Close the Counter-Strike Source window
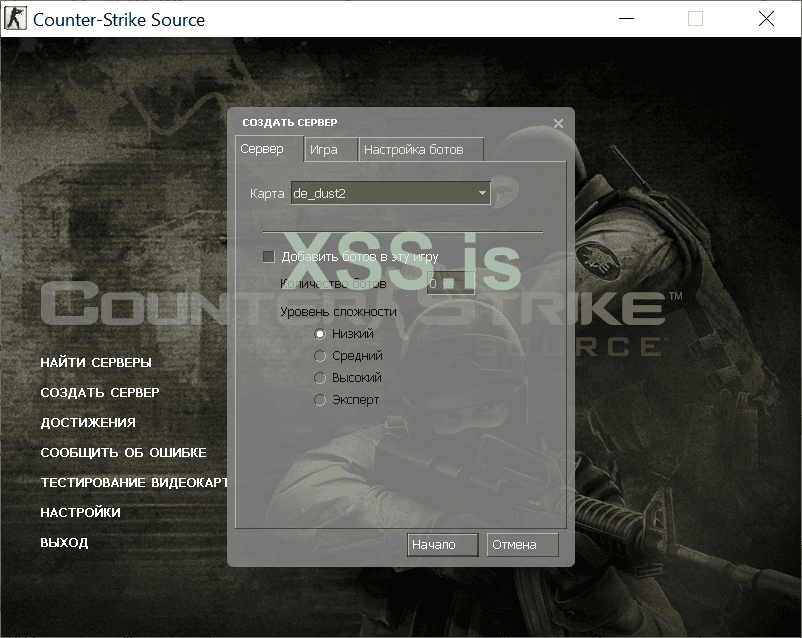Screen dimensions: 802x638 [766, 19]
